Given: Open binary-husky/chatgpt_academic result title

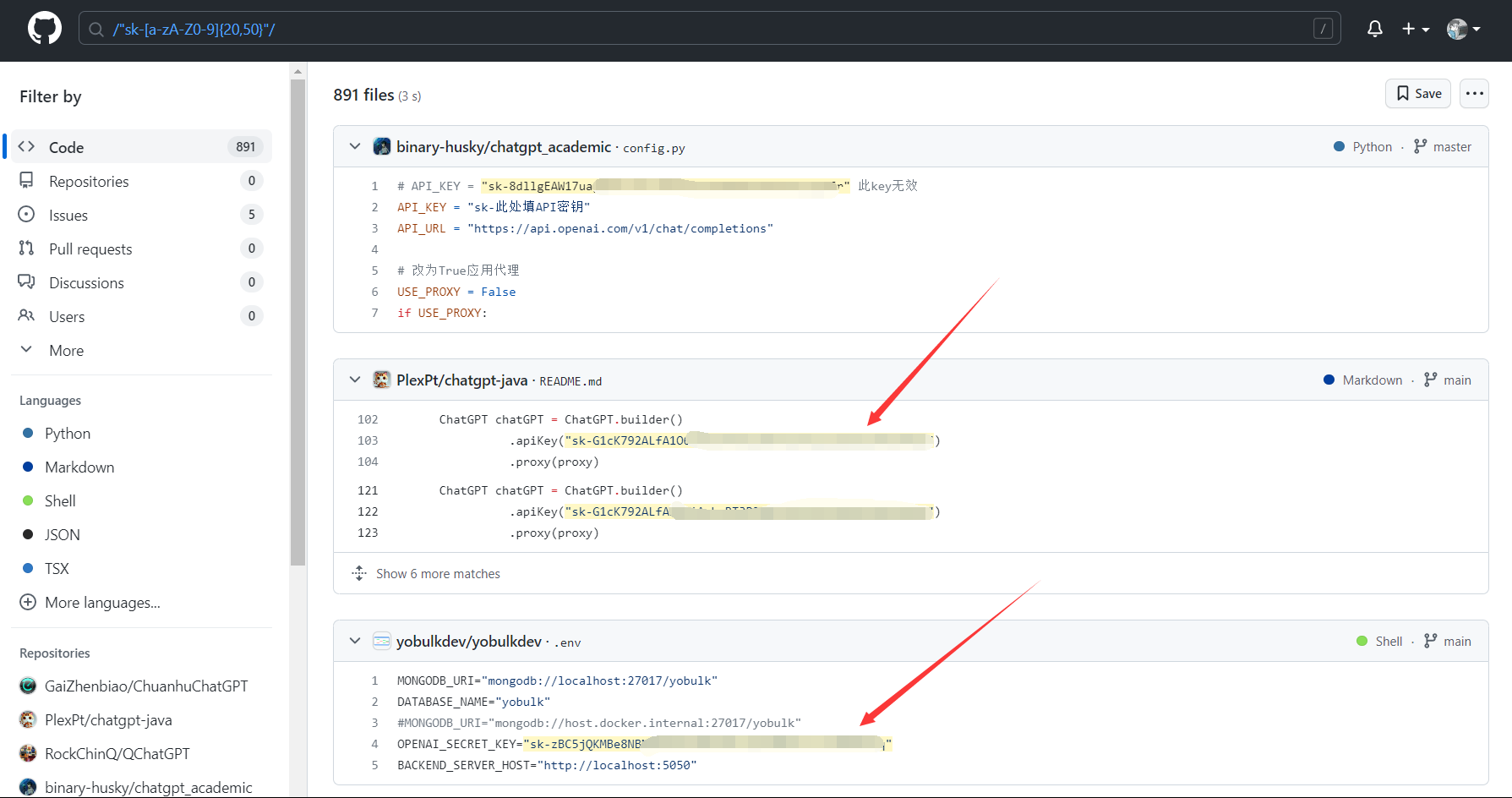Looking at the screenshot, I should point(504,147).
